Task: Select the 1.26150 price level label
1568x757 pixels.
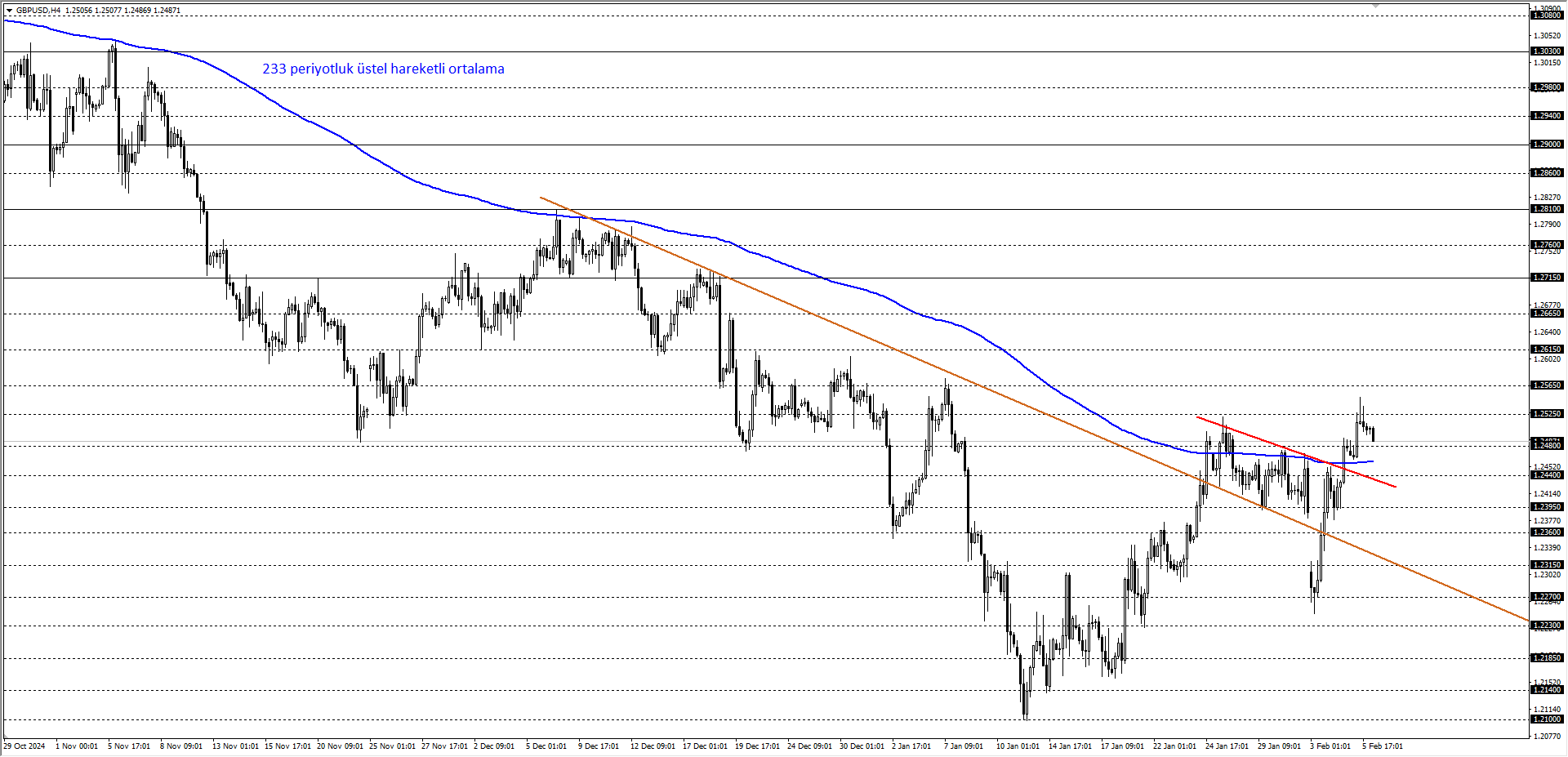Action: coord(1546,350)
